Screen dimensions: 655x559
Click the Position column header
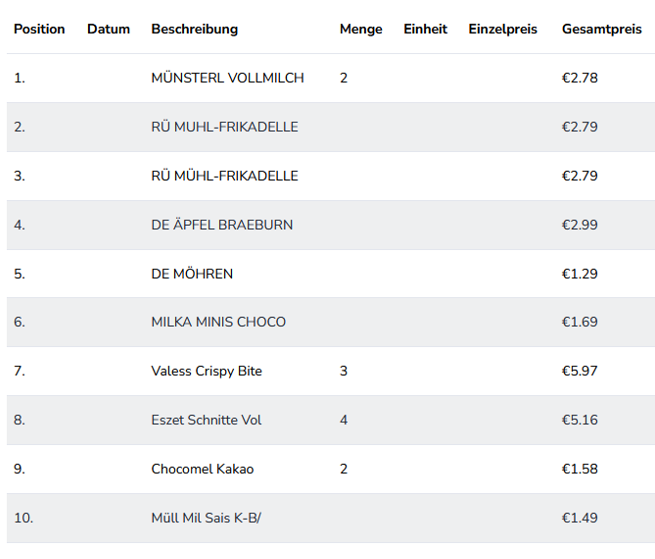[39, 29]
